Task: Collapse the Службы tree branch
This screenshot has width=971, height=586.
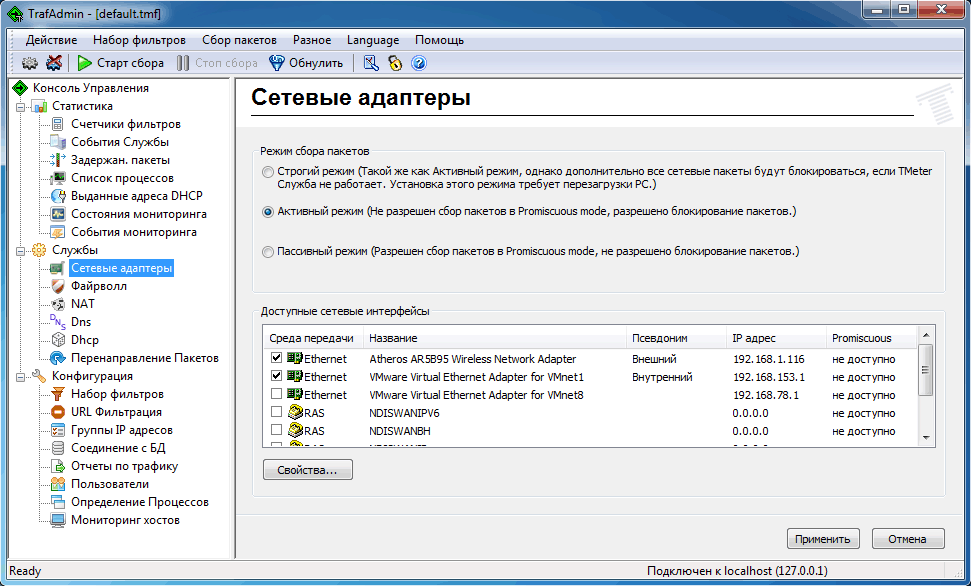Action: tap(21, 250)
